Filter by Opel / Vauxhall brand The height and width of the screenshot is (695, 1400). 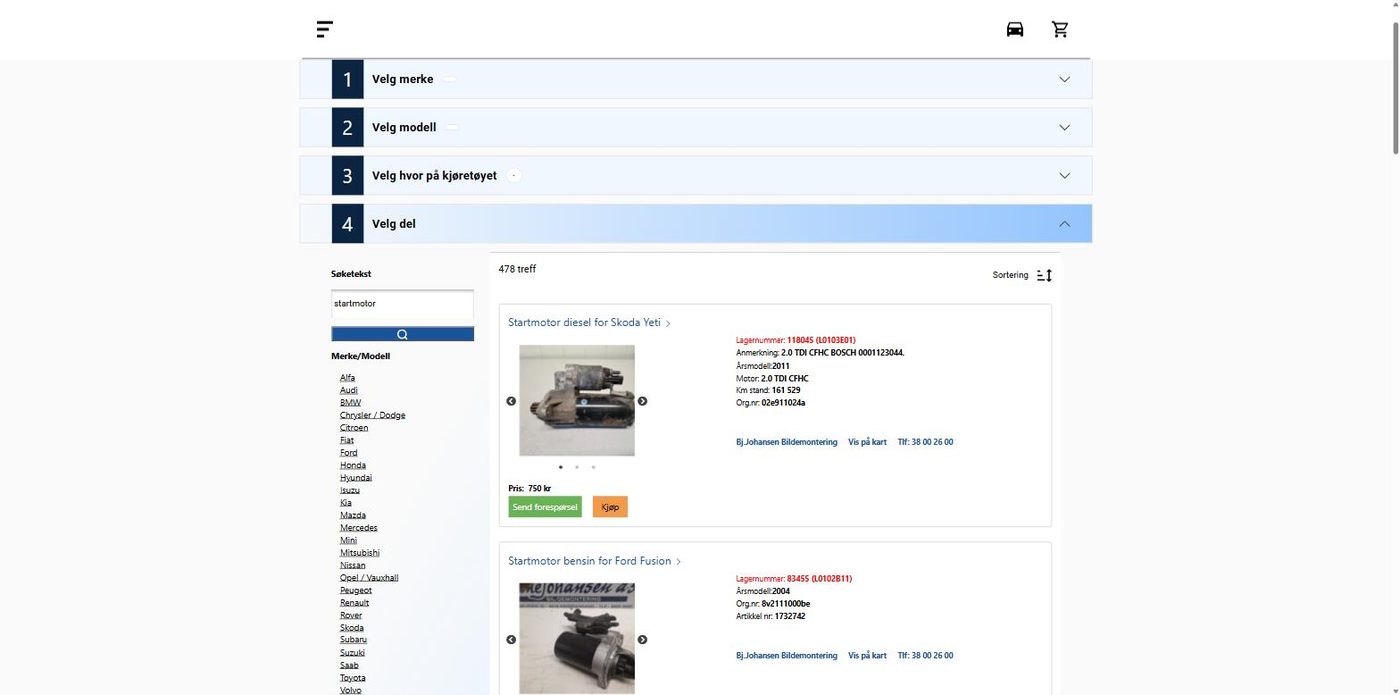click(x=369, y=578)
